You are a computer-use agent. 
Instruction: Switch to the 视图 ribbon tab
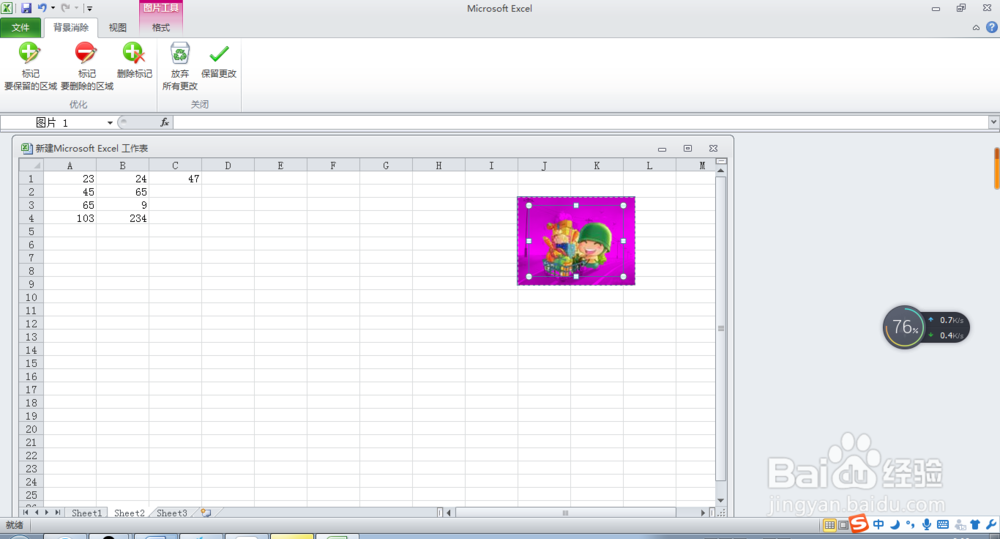[x=117, y=27]
